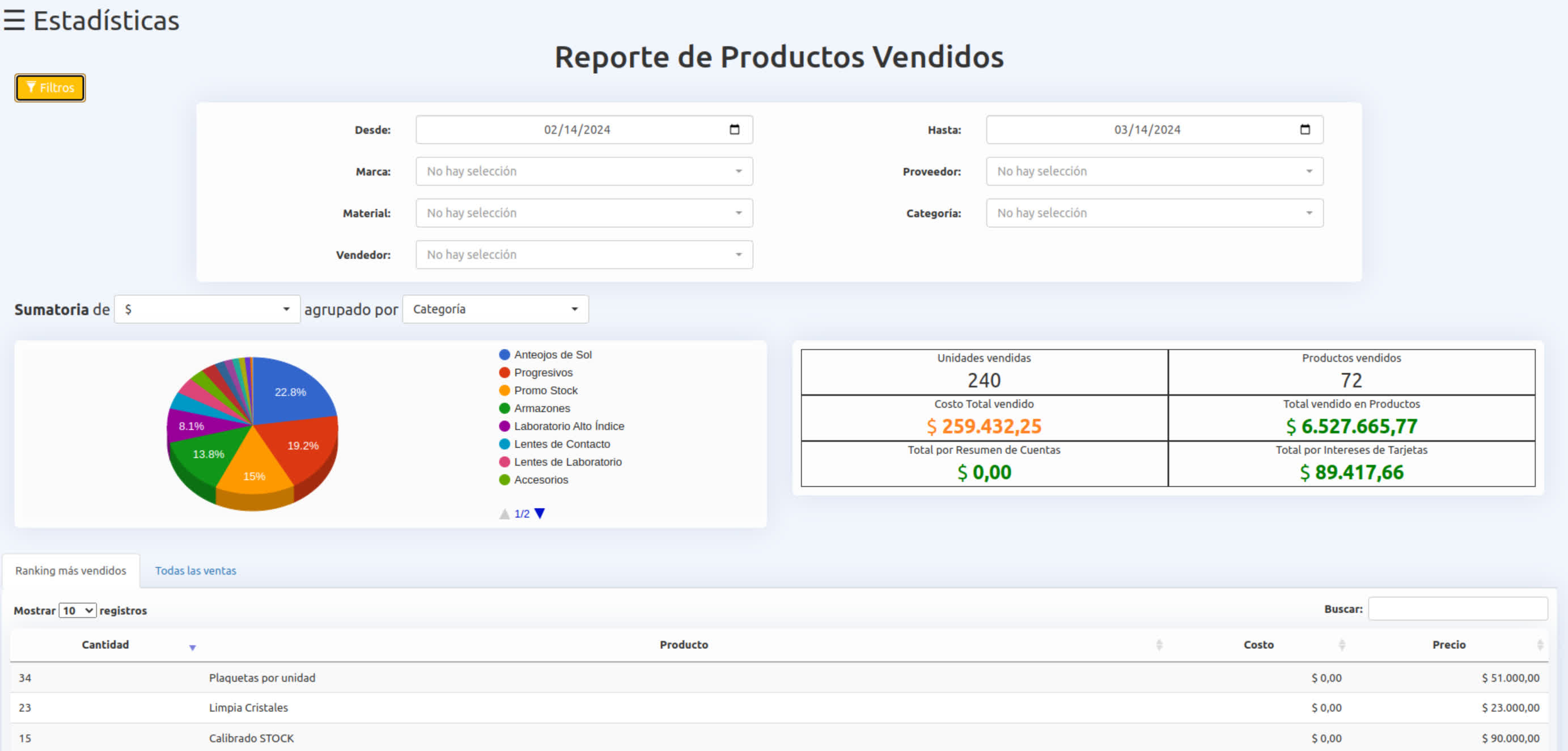The width and height of the screenshot is (1568, 751).
Task: Expand the Proveedor dropdown
Action: click(x=1154, y=171)
